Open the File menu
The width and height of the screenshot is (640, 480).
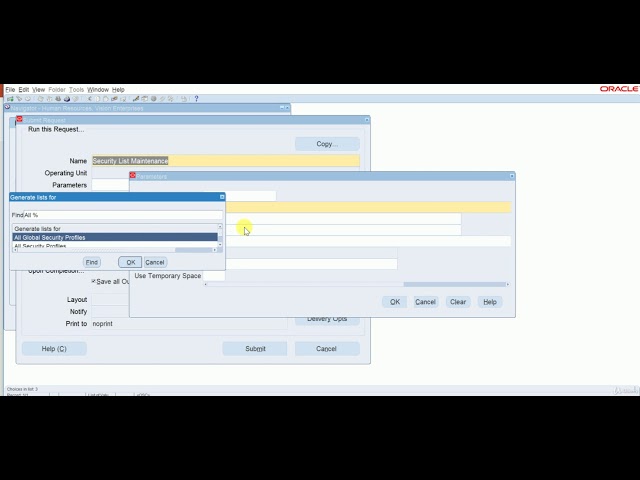[x=10, y=89]
